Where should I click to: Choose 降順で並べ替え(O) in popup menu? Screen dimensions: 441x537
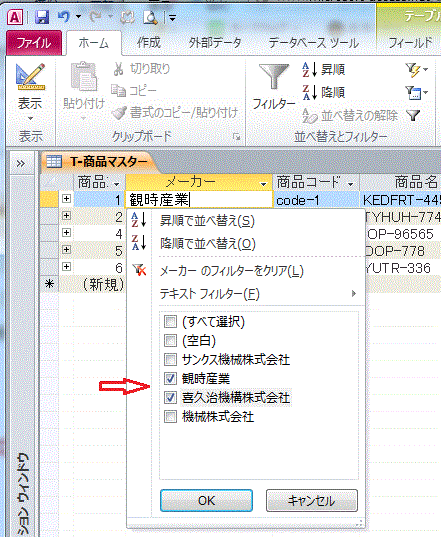click(x=208, y=244)
